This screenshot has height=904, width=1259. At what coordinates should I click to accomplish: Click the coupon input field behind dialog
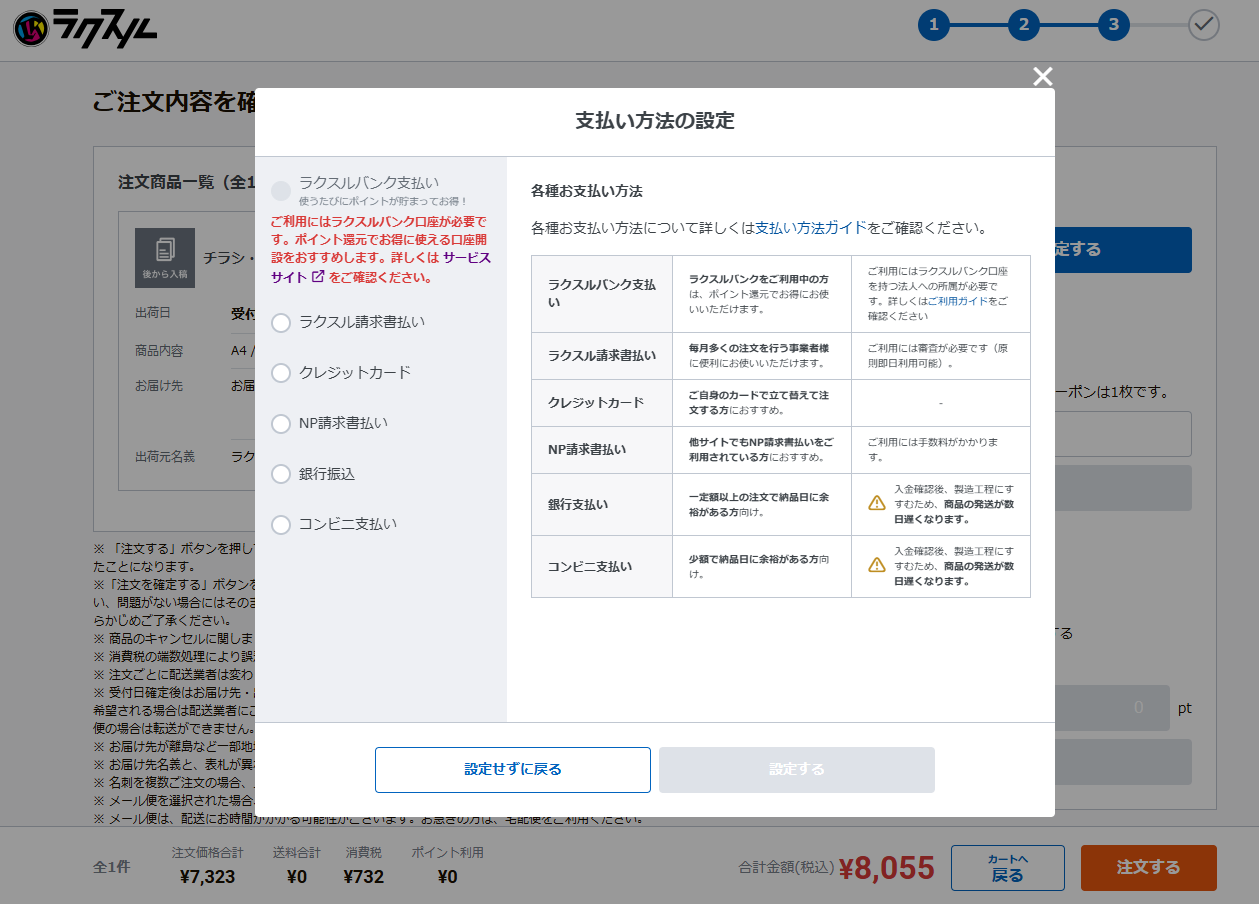click(1123, 434)
